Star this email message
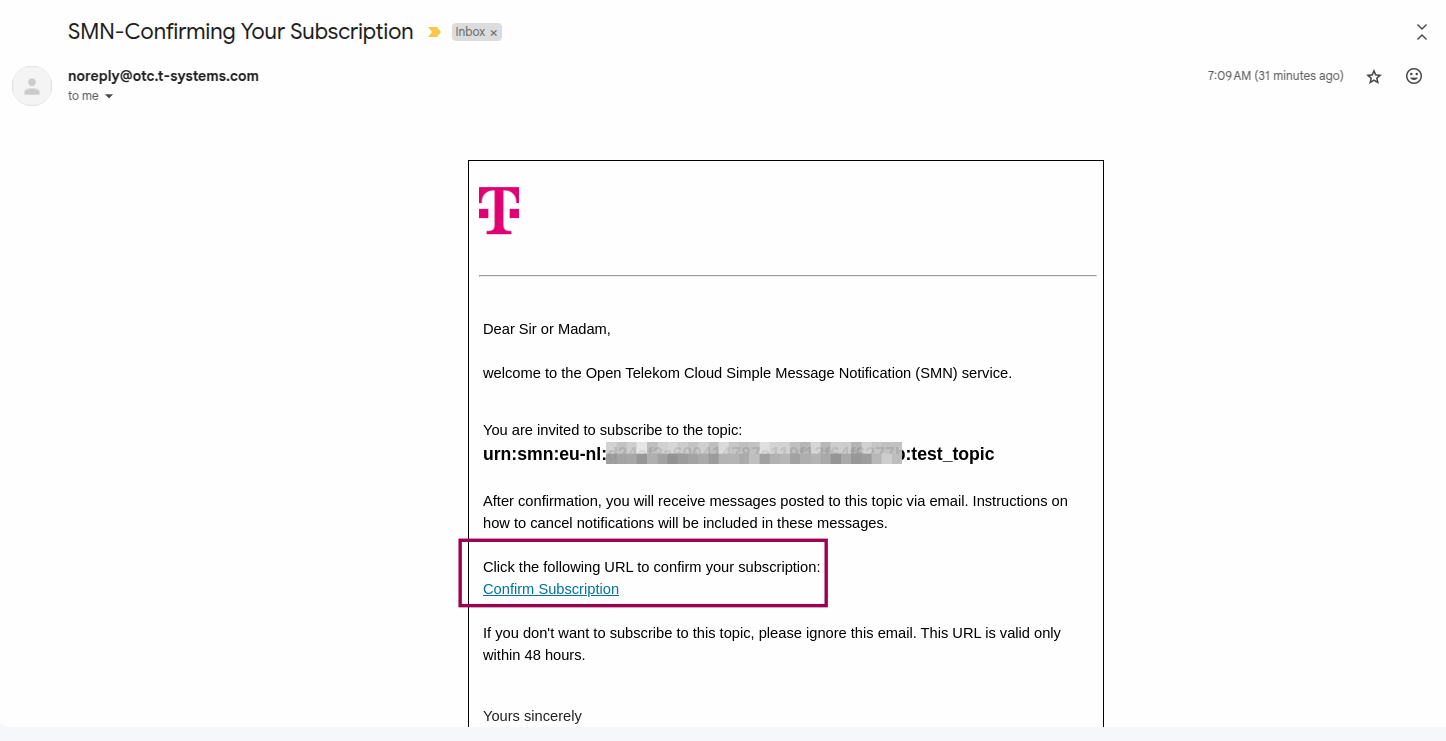 coord(1374,77)
